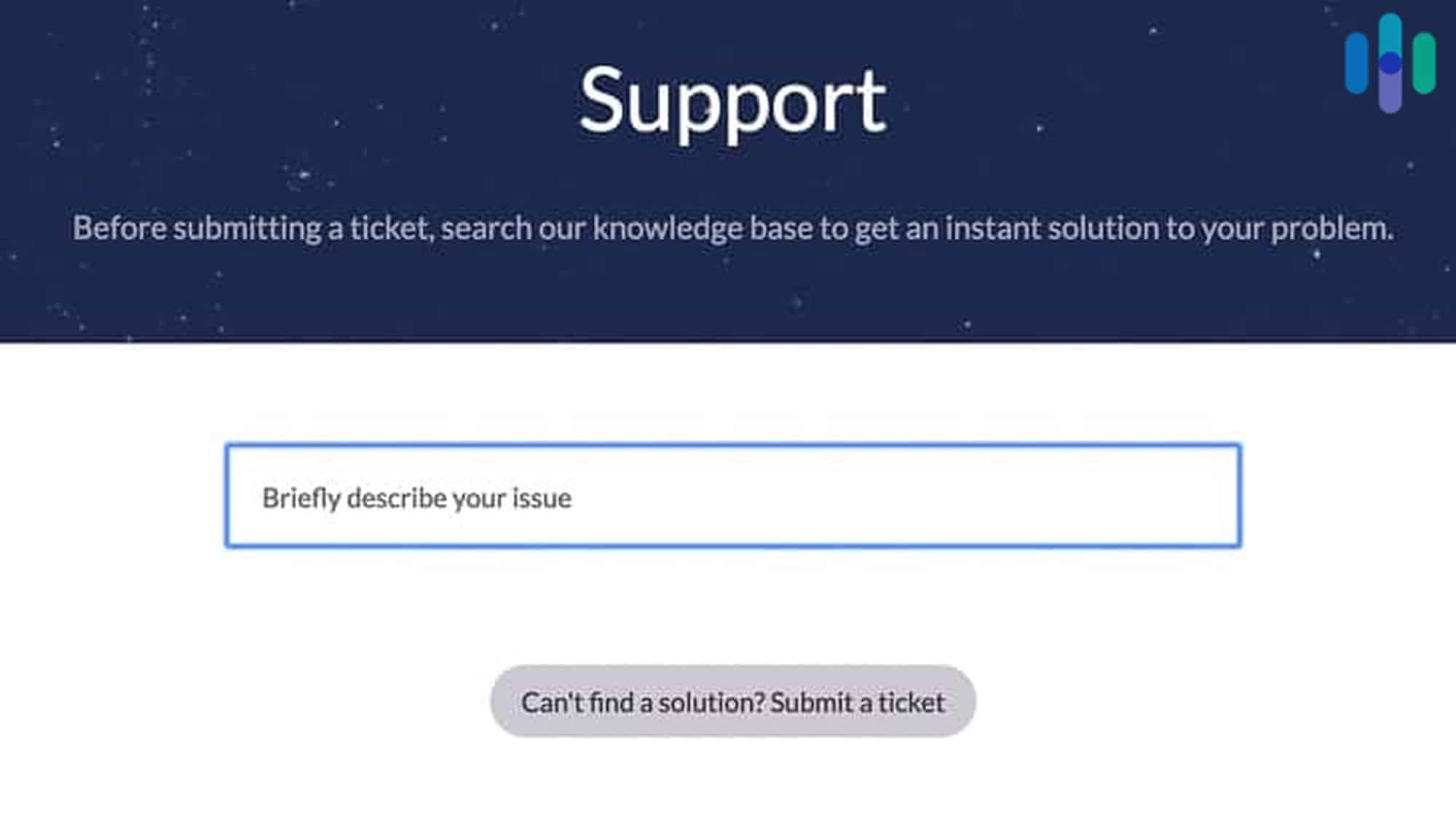Click the dark blue dot in logo
The width and height of the screenshot is (1456, 820).
(1390, 64)
